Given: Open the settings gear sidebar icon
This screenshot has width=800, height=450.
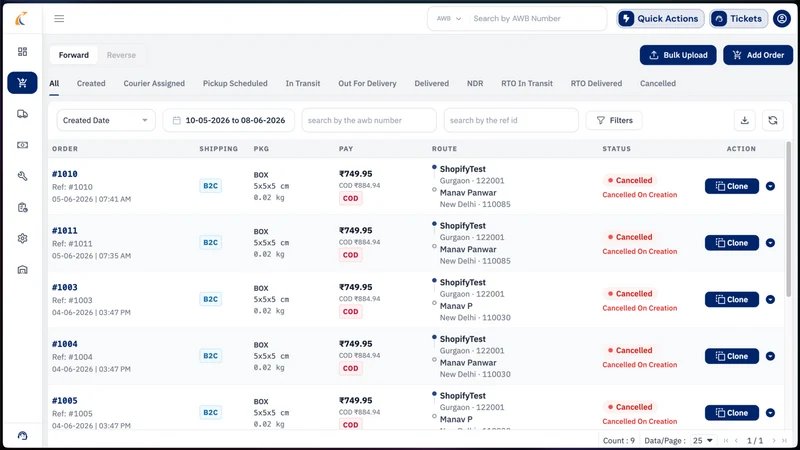Looking at the screenshot, I should click(22, 238).
